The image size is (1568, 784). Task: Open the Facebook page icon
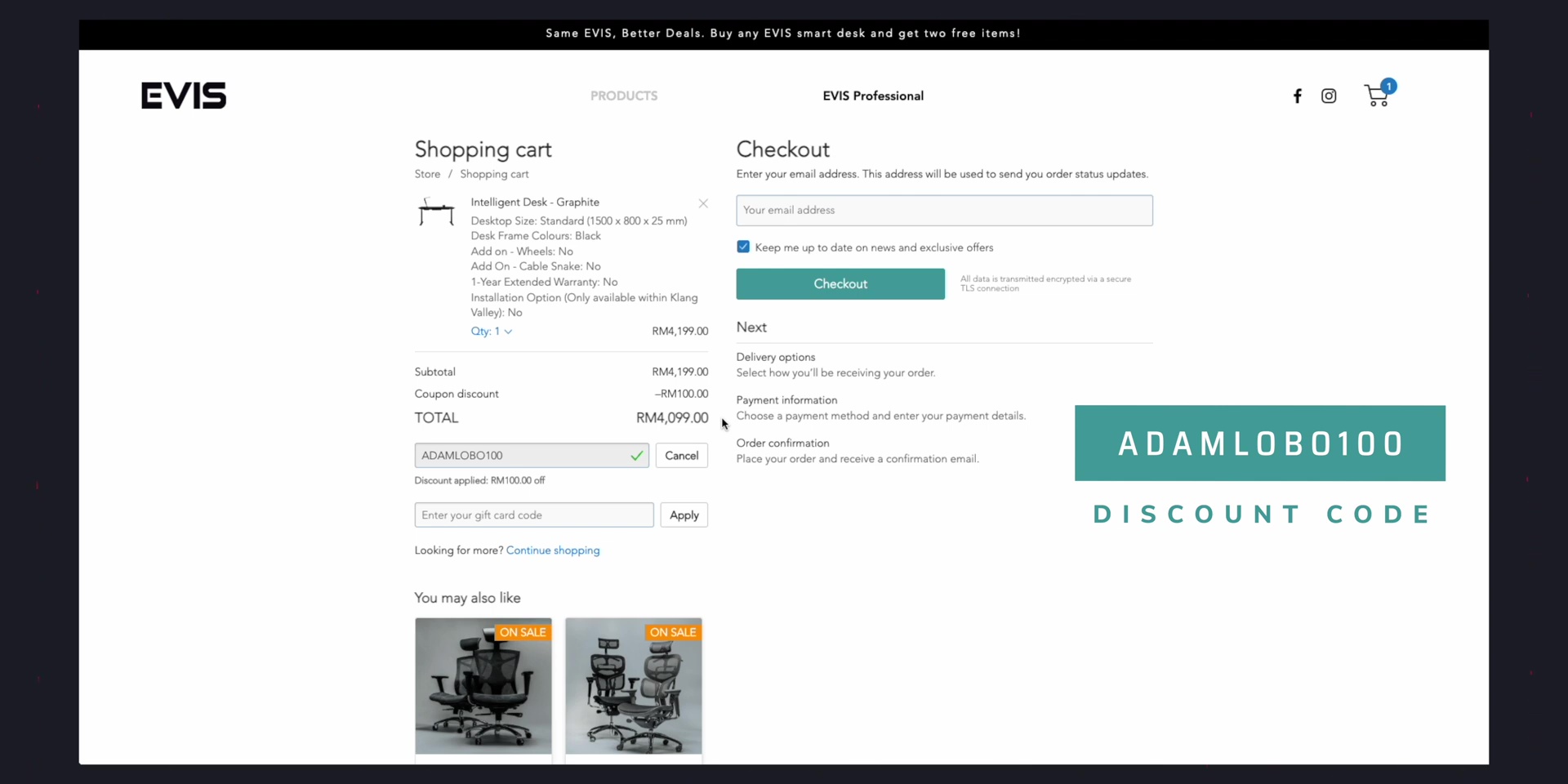click(1297, 96)
